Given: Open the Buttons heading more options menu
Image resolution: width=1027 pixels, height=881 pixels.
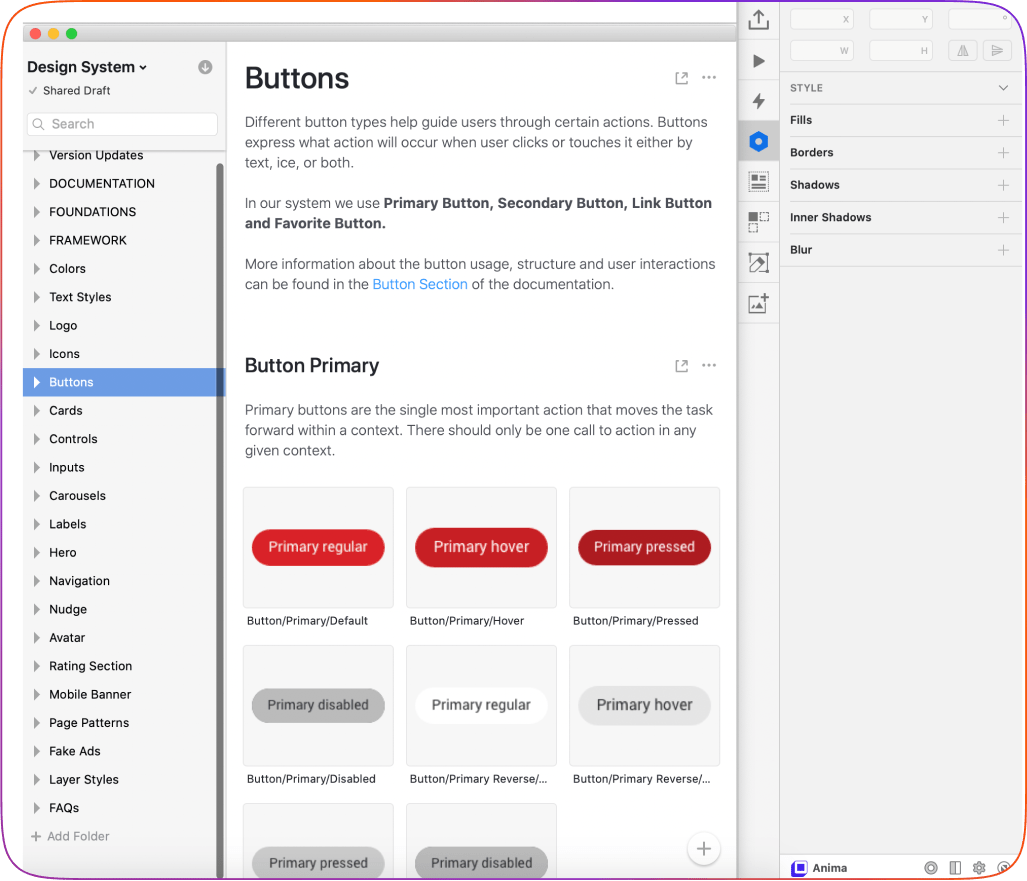Looking at the screenshot, I should coord(709,78).
